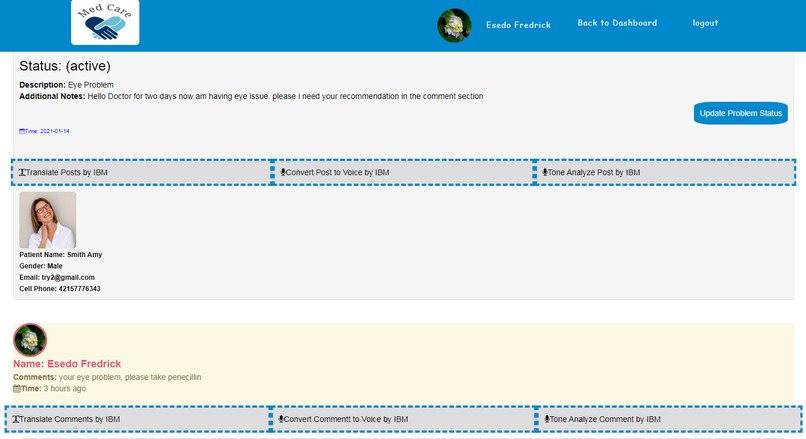Click the calendar icon beside Time: 2021-01-14
806x439 pixels.
(22, 131)
